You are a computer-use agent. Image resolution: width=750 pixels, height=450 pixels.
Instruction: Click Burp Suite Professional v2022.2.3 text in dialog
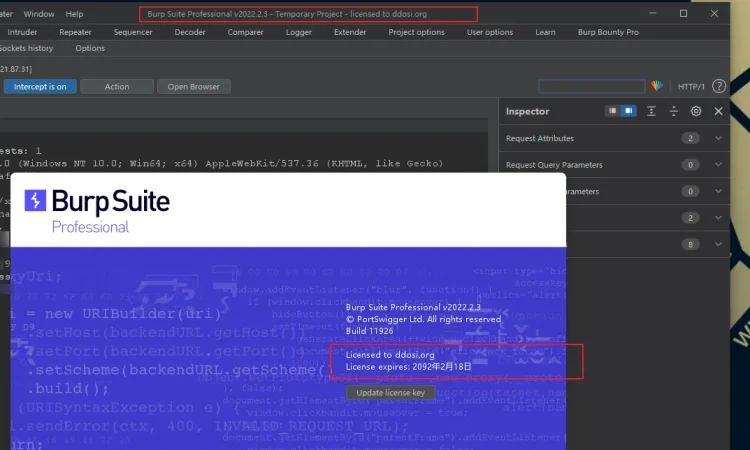pos(413,307)
